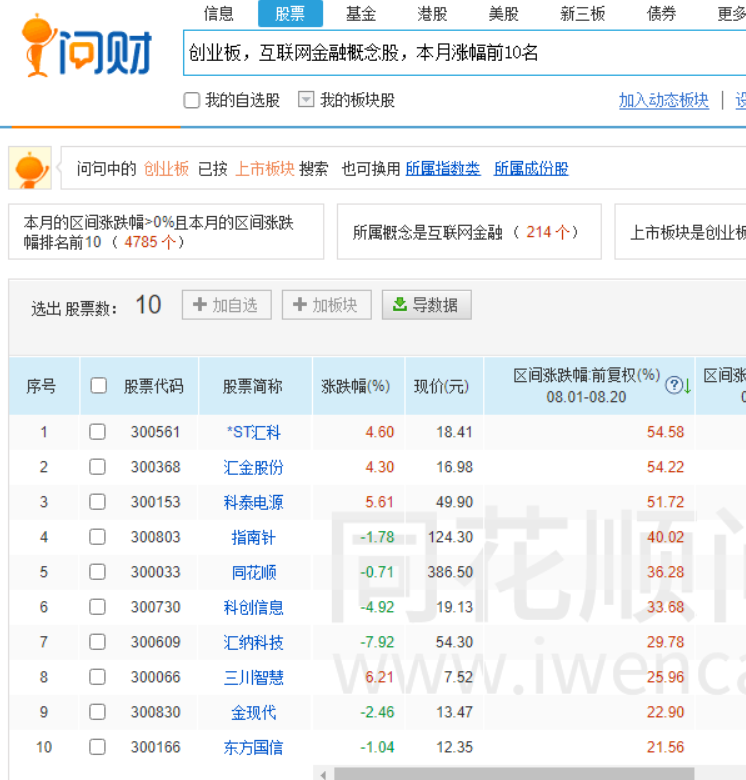Export data with 导数据 button
This screenshot has height=780, width=746.
pyautogui.click(x=427, y=304)
